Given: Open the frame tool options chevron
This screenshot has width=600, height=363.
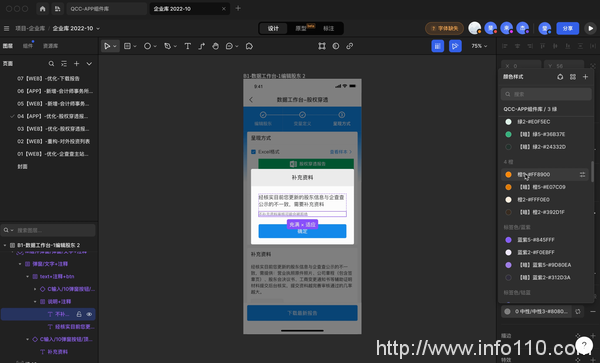Looking at the screenshot, I should point(135,46).
